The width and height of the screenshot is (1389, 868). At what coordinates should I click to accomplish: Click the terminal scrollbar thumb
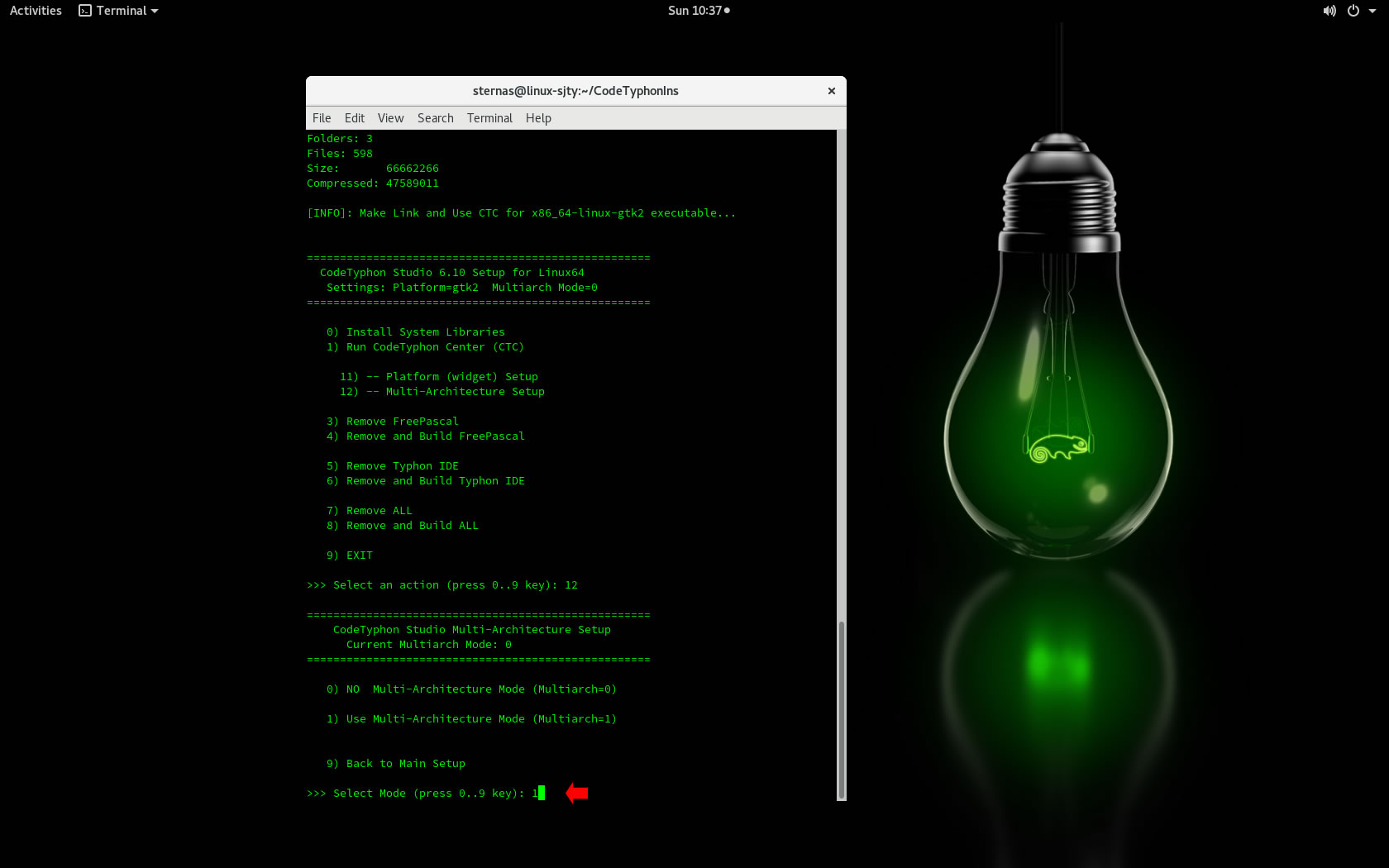click(x=842, y=709)
